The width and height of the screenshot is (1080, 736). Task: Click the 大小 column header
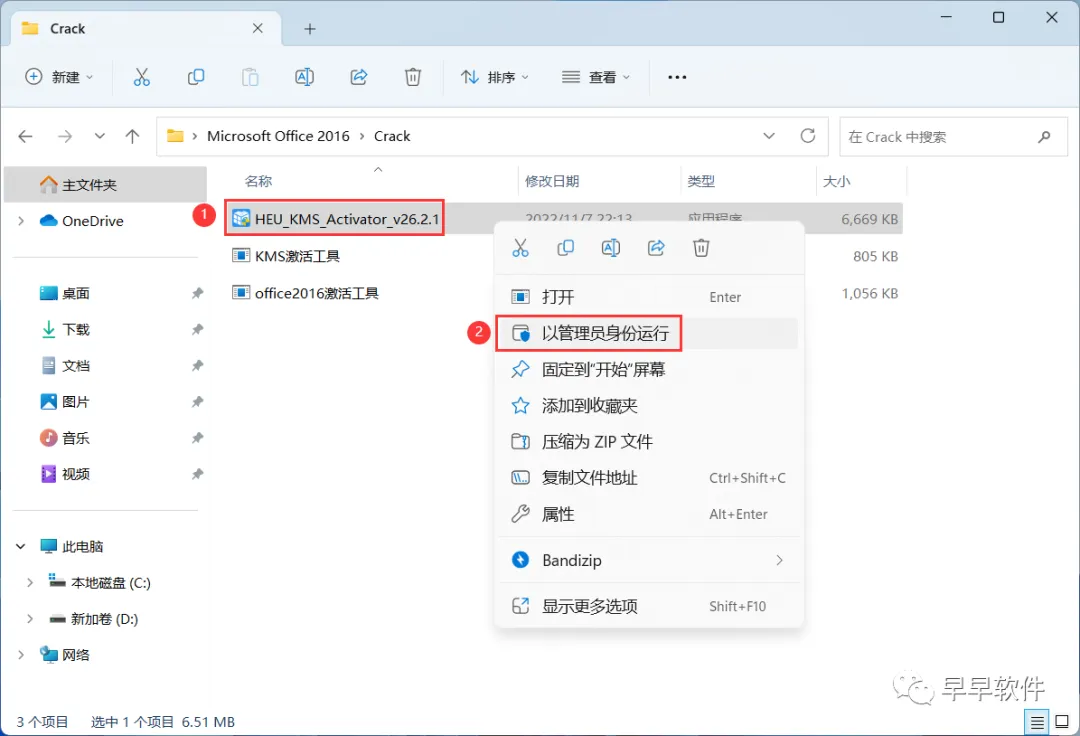click(x=836, y=181)
